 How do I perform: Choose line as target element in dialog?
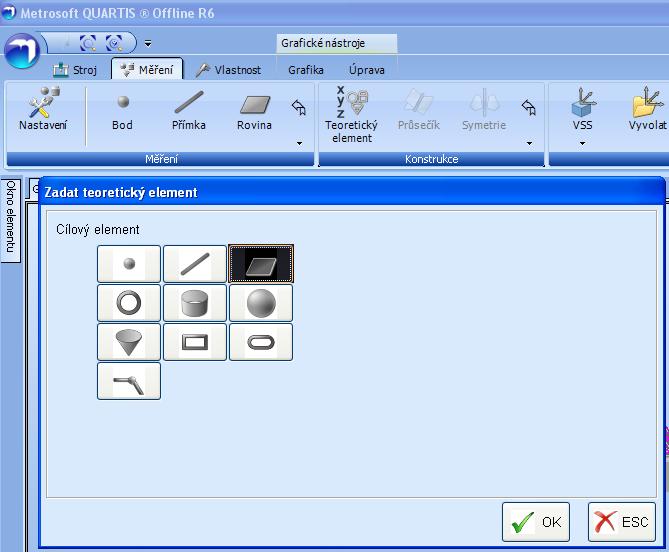(195, 264)
